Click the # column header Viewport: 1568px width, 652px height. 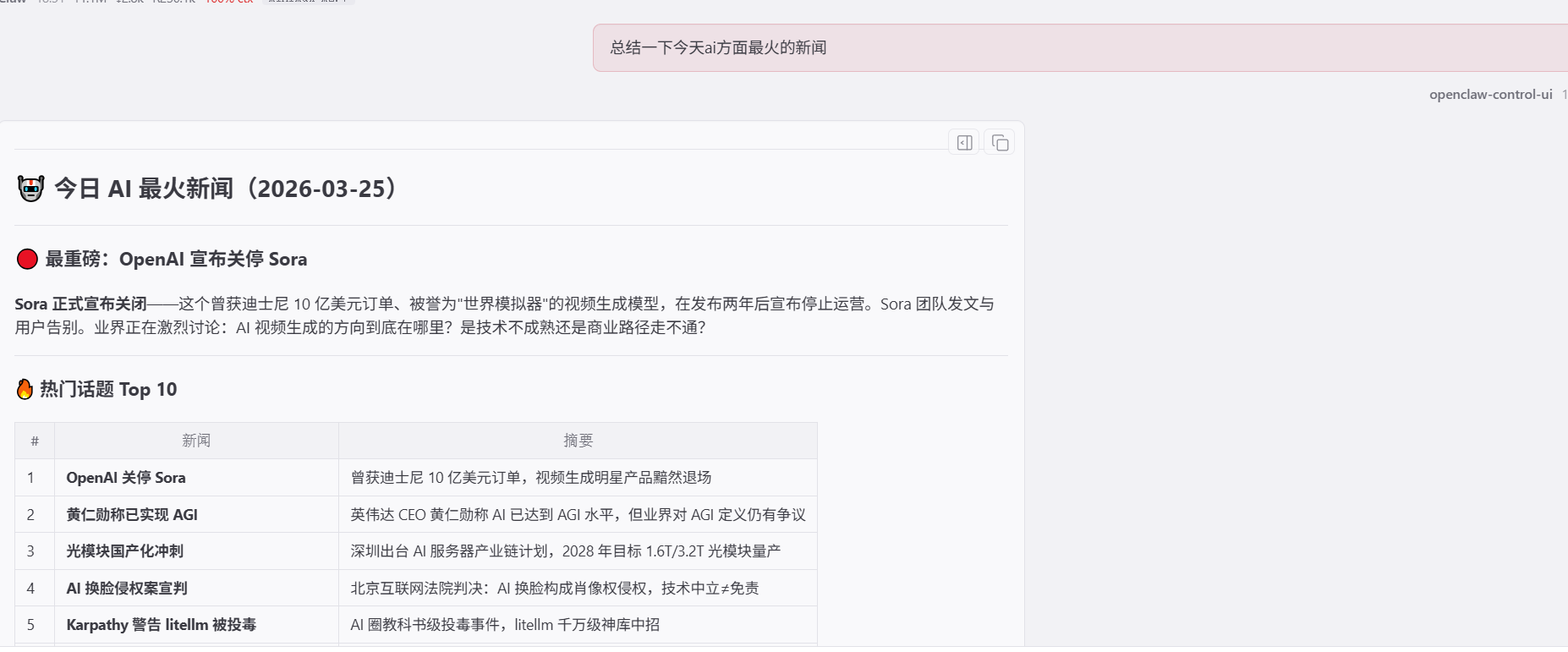point(35,441)
